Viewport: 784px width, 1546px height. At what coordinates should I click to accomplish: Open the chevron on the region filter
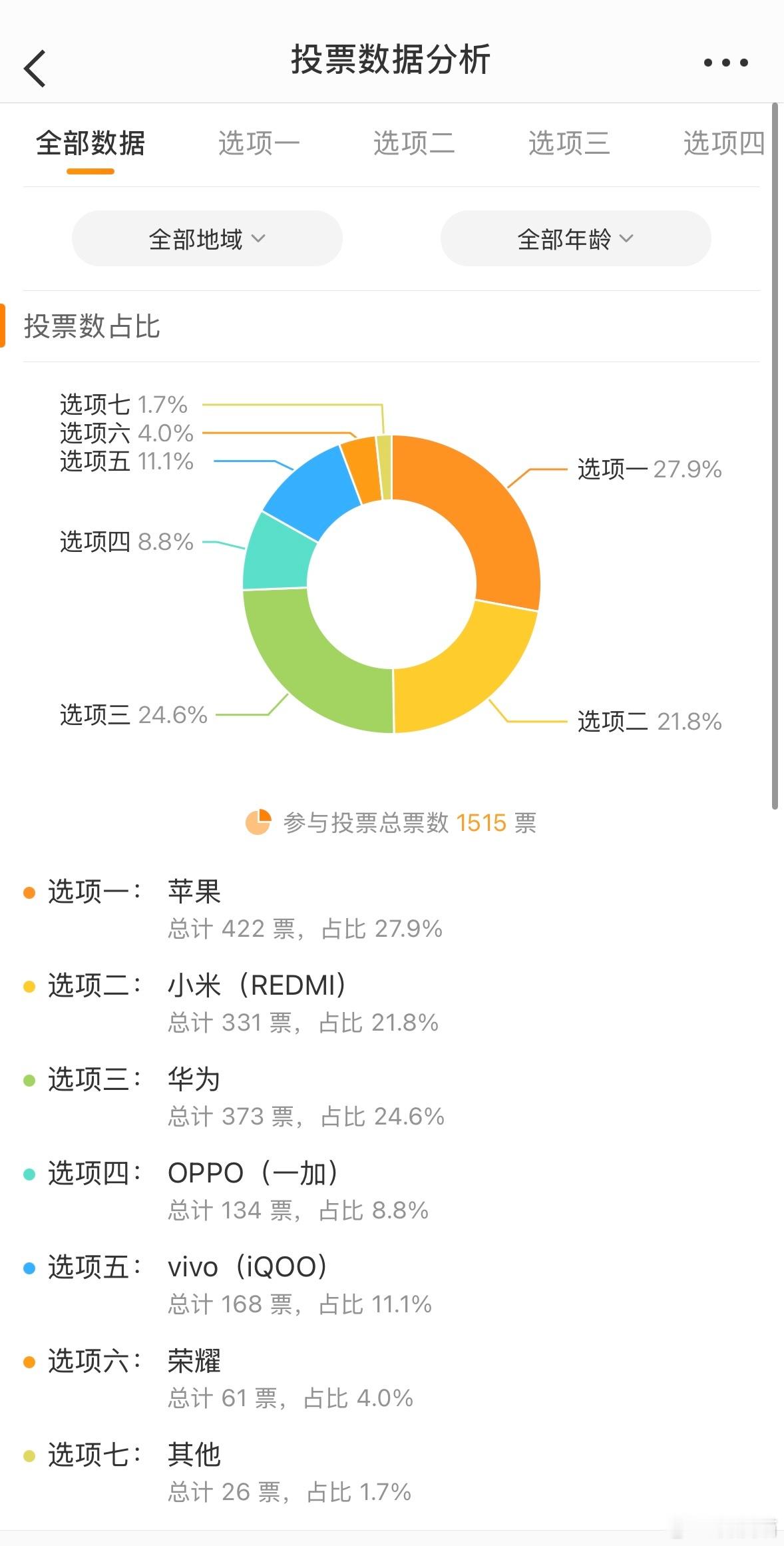tap(261, 239)
